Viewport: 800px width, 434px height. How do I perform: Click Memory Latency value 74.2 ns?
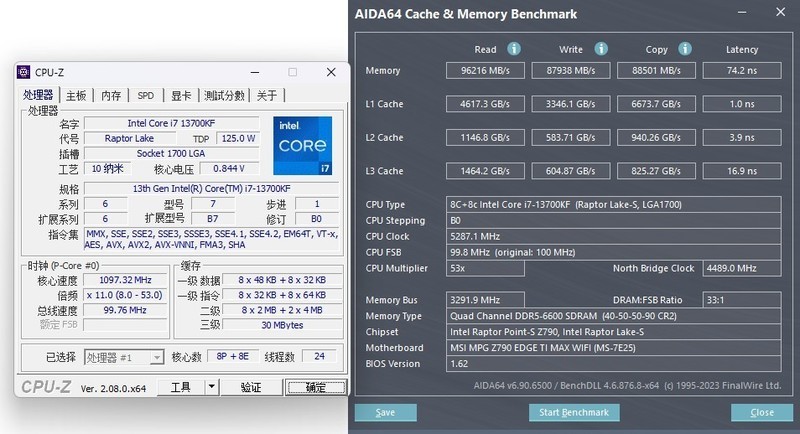pyautogui.click(x=742, y=70)
